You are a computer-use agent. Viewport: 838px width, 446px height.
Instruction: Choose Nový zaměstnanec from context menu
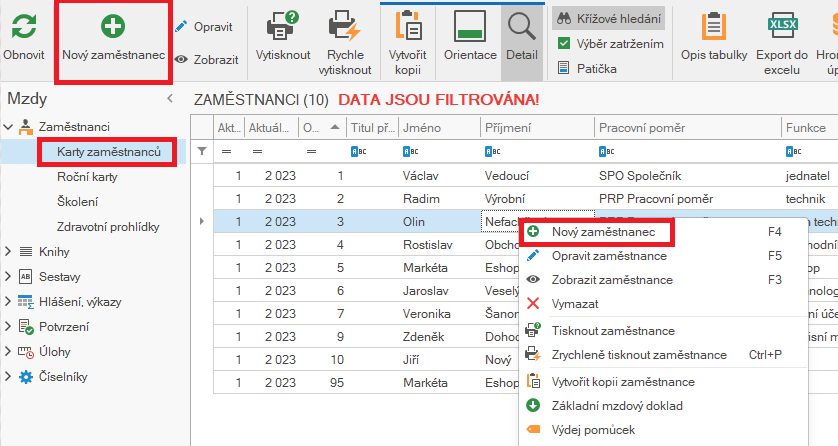[x=663, y=232]
